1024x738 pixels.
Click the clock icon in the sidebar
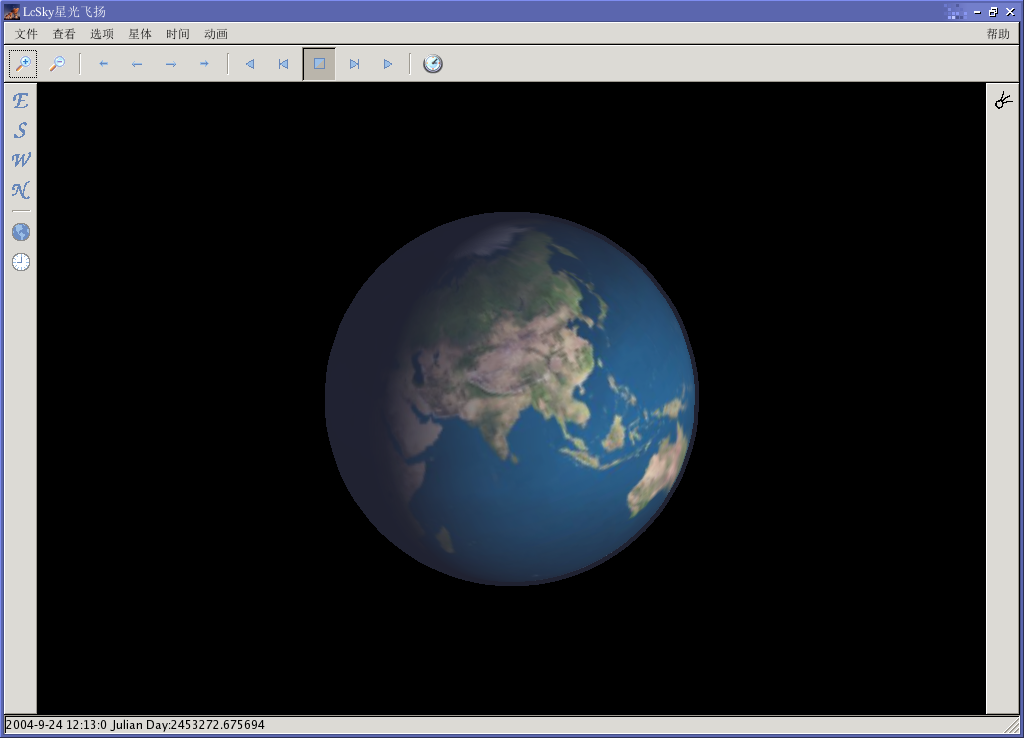pos(21,262)
